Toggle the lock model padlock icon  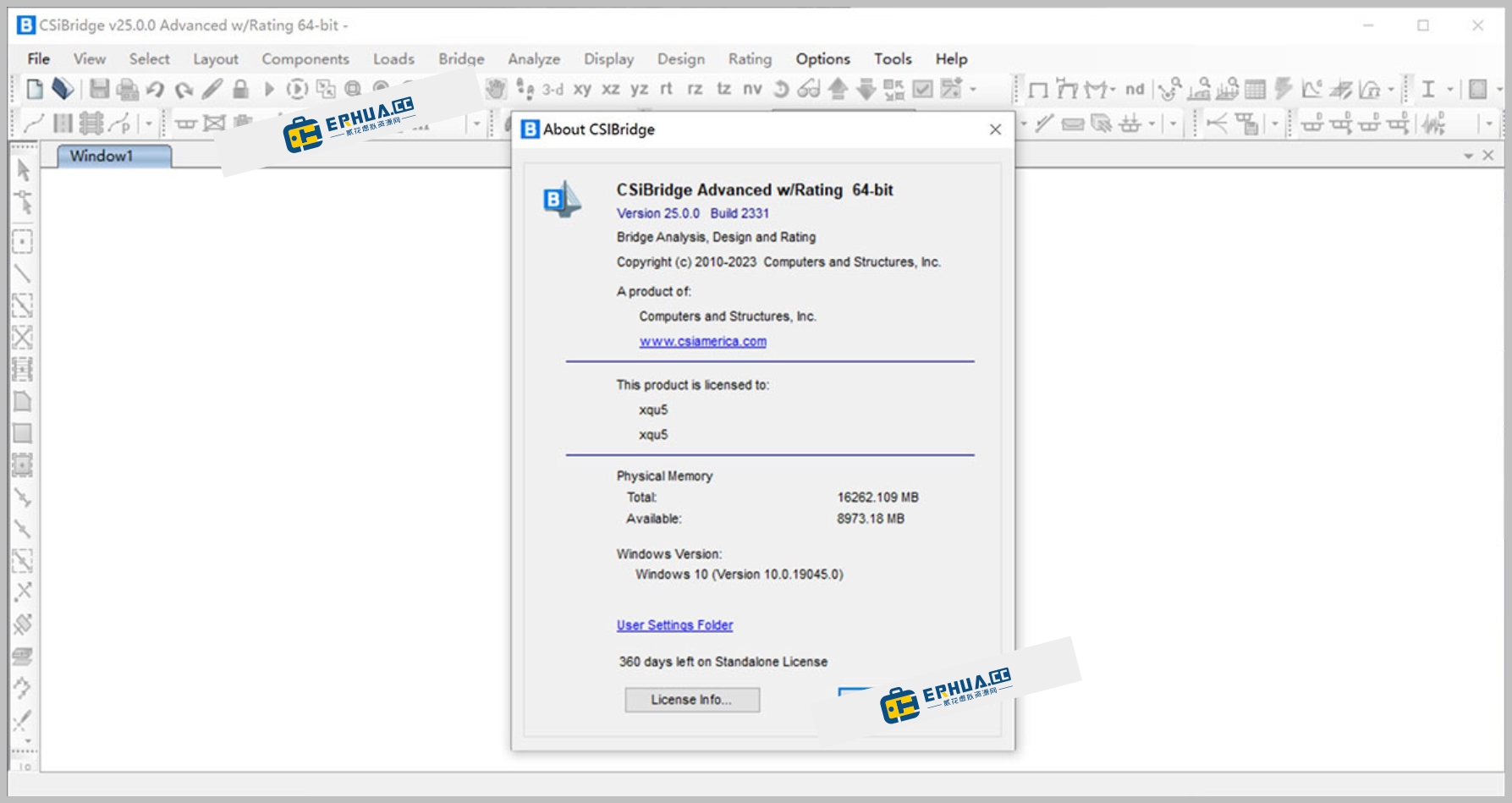[x=240, y=89]
